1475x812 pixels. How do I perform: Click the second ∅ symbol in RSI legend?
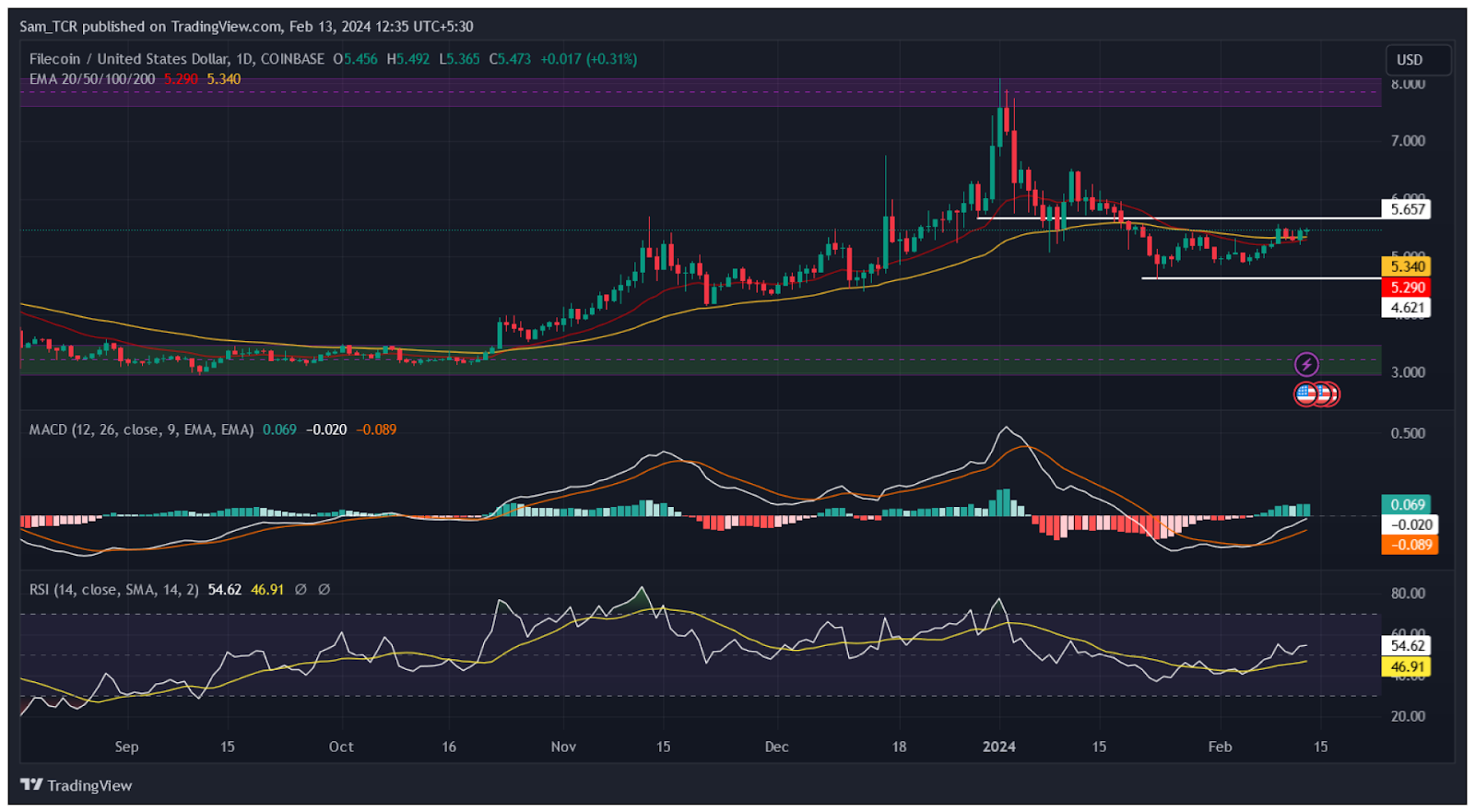(324, 590)
